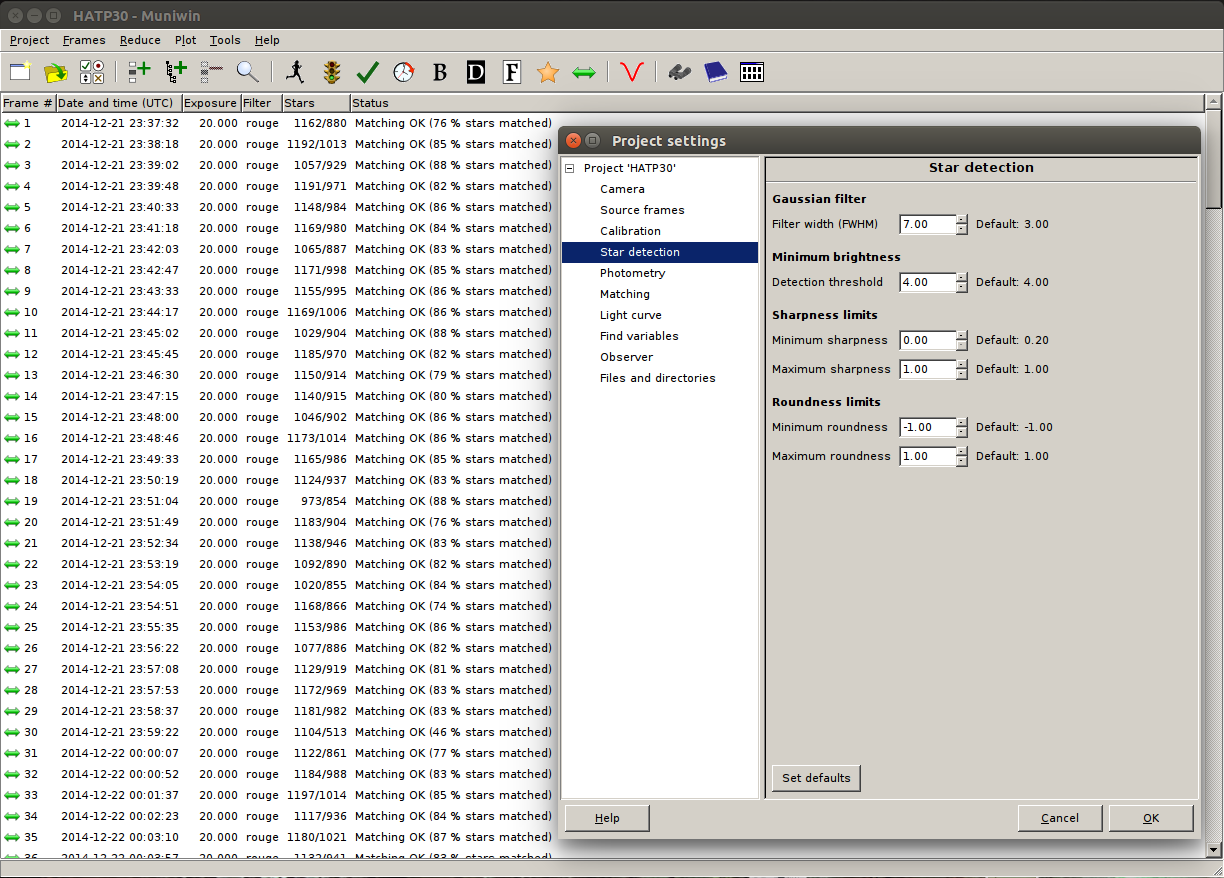This screenshot has height=878, width=1224.
Task: Select Camera settings page
Action: [x=622, y=189]
